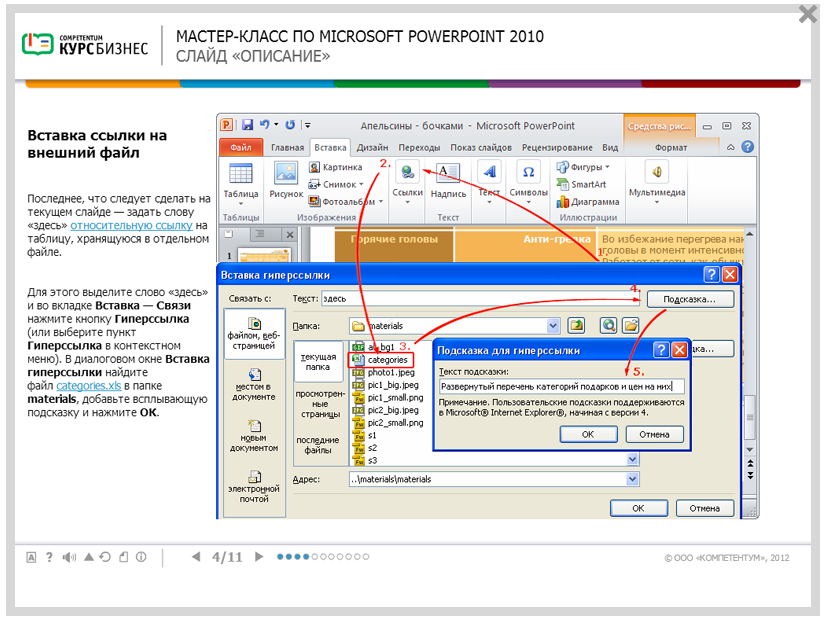The height and width of the screenshot is (626, 828).
Task: Collapse the ribbon with the caret icon
Action: pyautogui.click(x=731, y=147)
